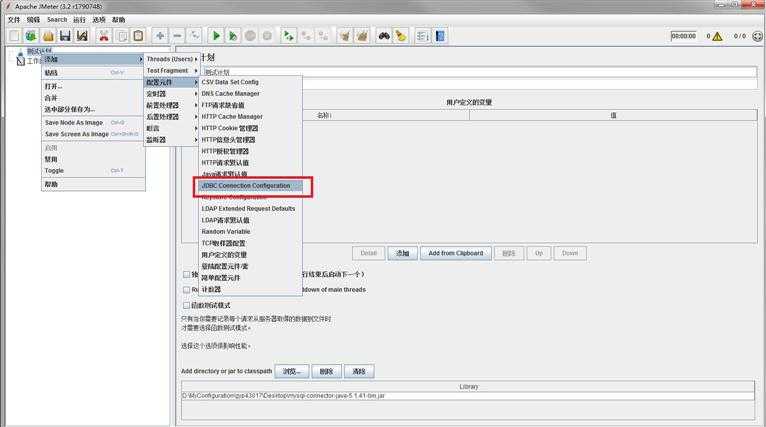Choose Toggle in the context menu
The width and height of the screenshot is (766, 427).
pyautogui.click(x=93, y=171)
